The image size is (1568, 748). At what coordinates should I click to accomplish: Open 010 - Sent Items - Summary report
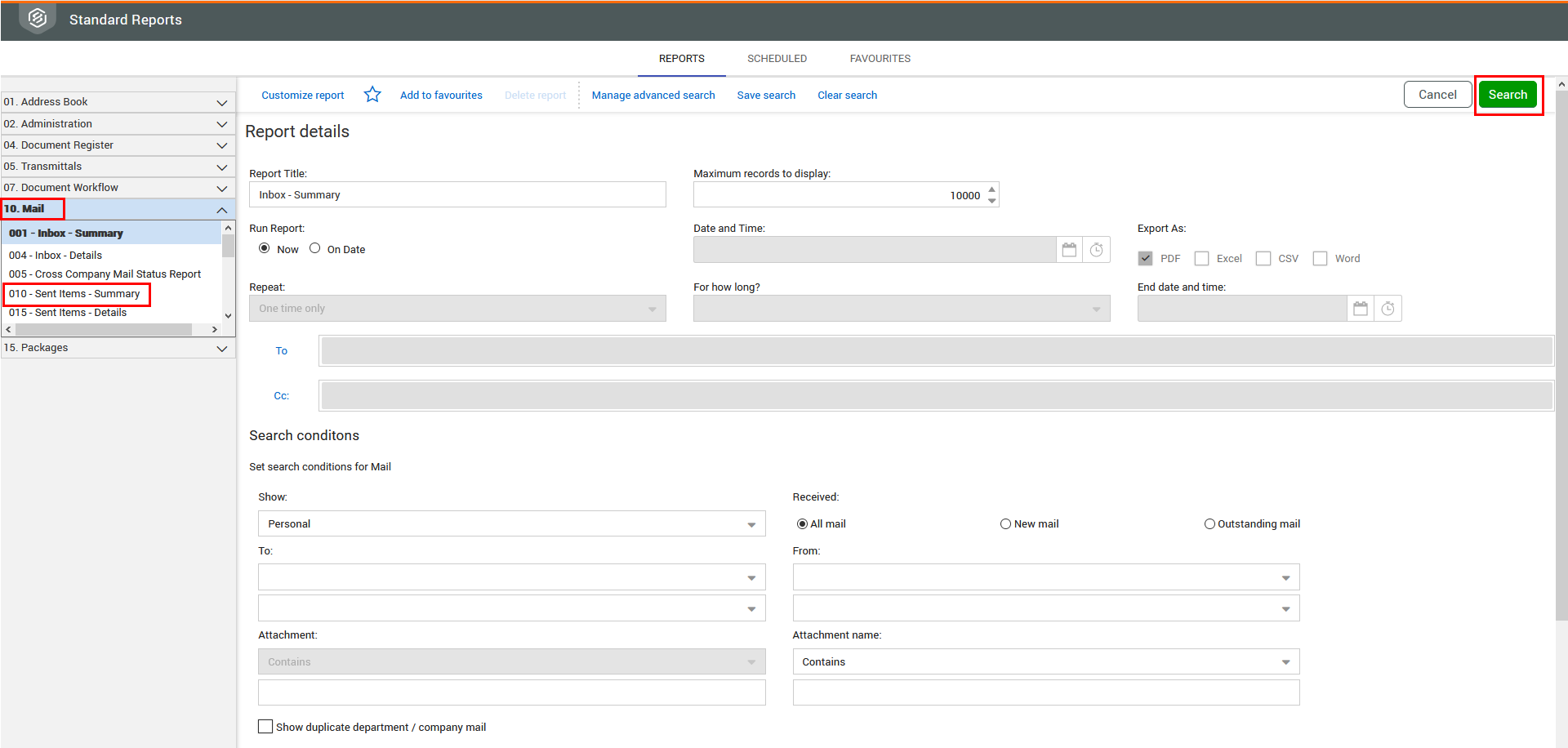pyautogui.click(x=74, y=294)
